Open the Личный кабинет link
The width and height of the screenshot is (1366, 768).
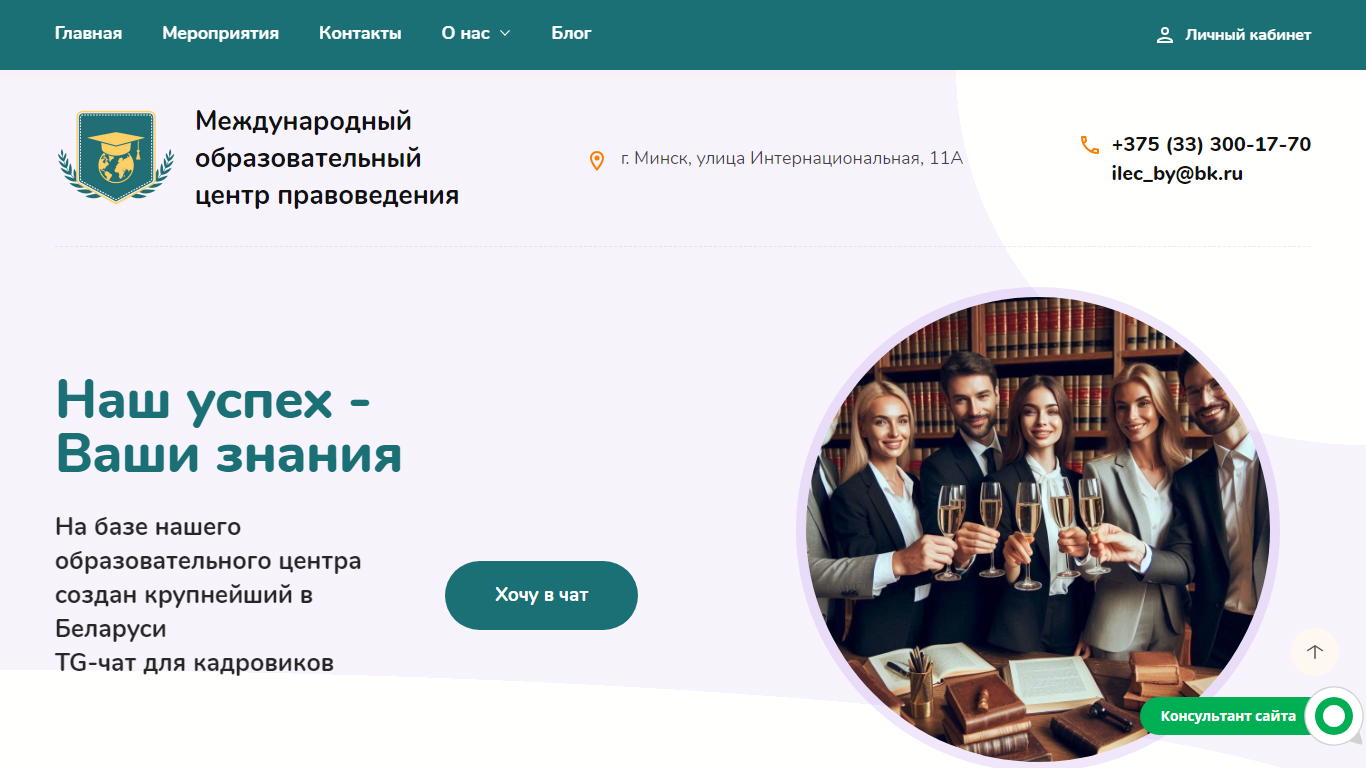click(1248, 35)
